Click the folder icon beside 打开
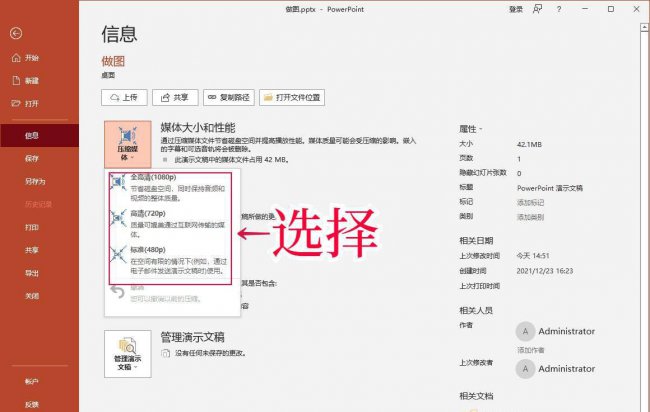The image size is (650, 412). [x=16, y=103]
